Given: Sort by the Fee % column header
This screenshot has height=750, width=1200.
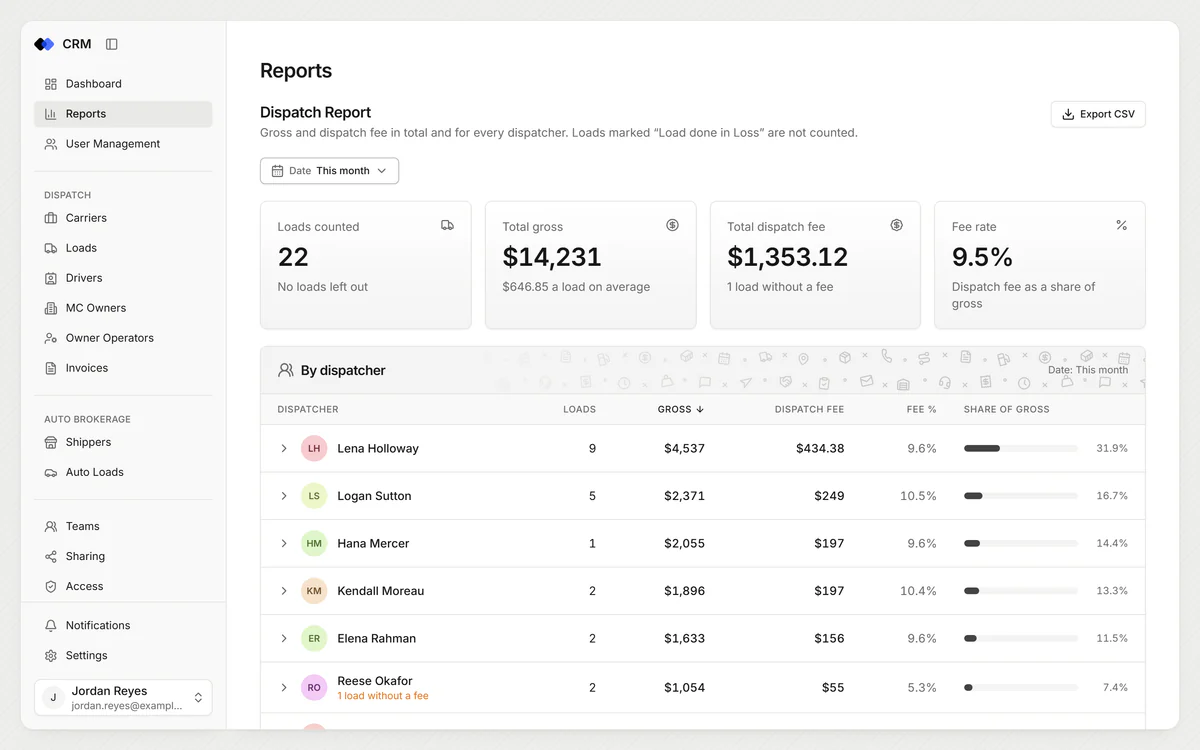Looking at the screenshot, I should pyautogui.click(x=922, y=409).
